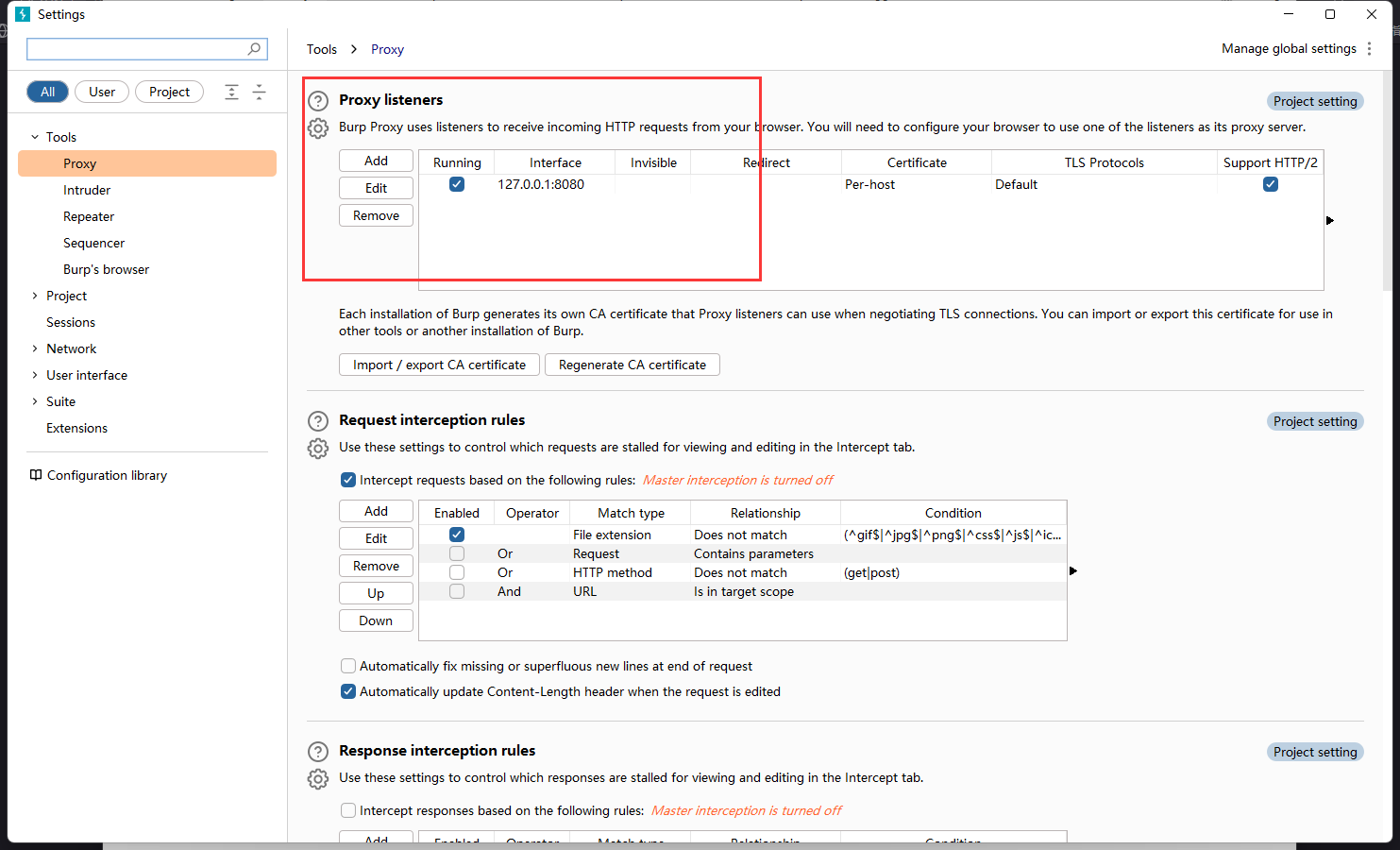Click the settings search field
The width and height of the screenshot is (1400, 850).
coord(146,49)
